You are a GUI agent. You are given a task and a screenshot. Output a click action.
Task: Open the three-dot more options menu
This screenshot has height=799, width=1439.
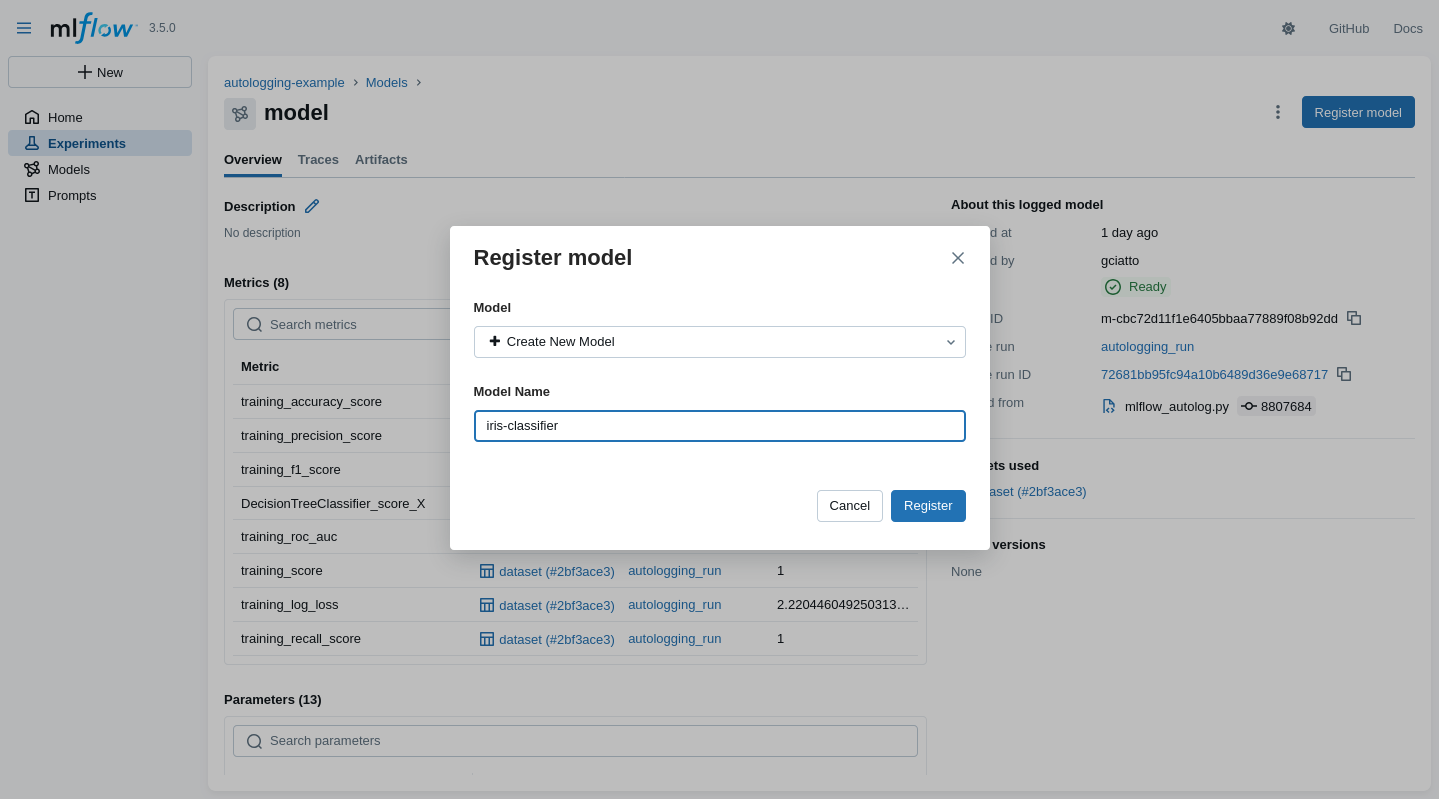[1277, 112]
